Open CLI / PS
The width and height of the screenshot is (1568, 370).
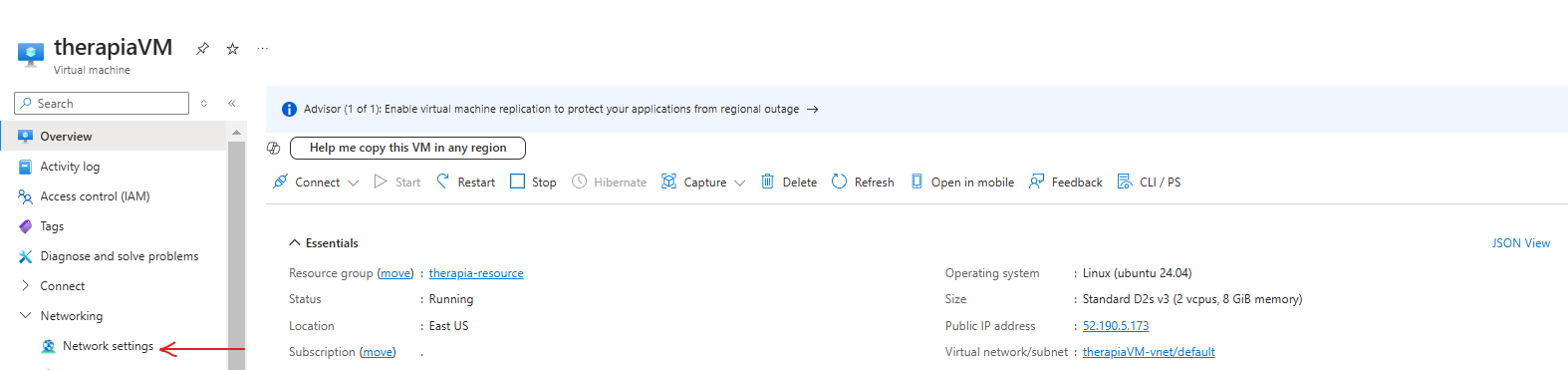click(1149, 182)
